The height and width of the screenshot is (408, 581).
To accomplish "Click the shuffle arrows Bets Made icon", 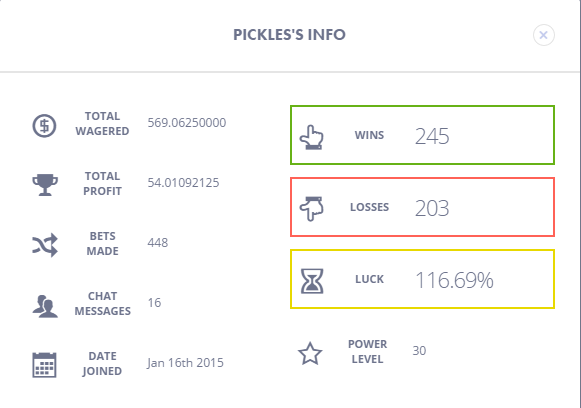I will [x=45, y=245].
